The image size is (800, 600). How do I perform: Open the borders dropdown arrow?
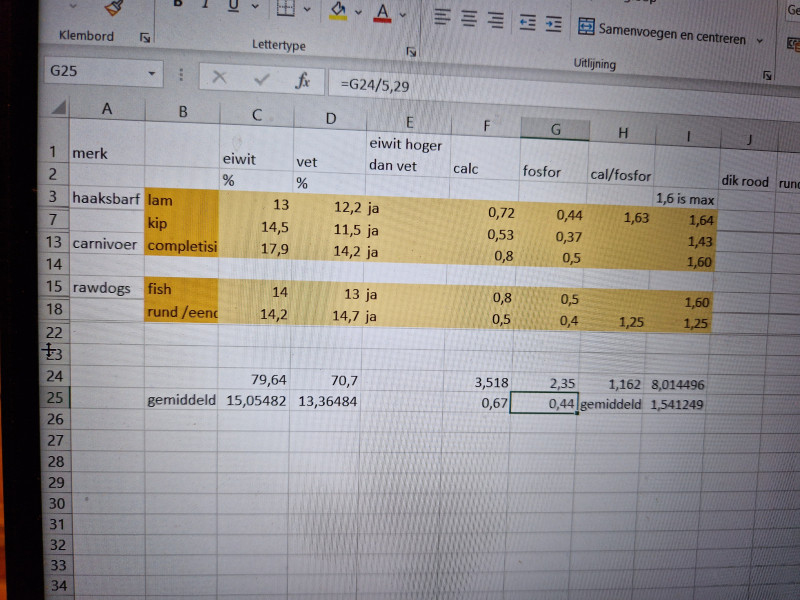pyautogui.click(x=307, y=9)
